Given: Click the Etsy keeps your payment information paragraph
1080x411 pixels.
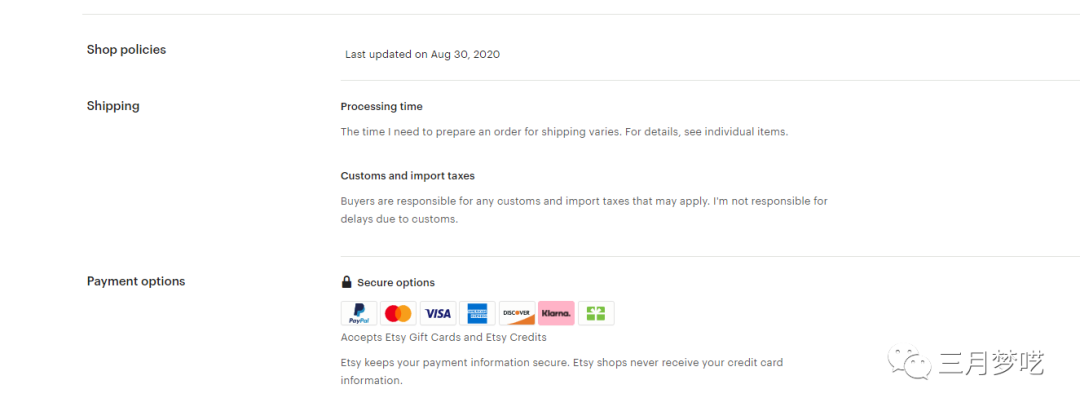Looking at the screenshot, I should (561, 370).
